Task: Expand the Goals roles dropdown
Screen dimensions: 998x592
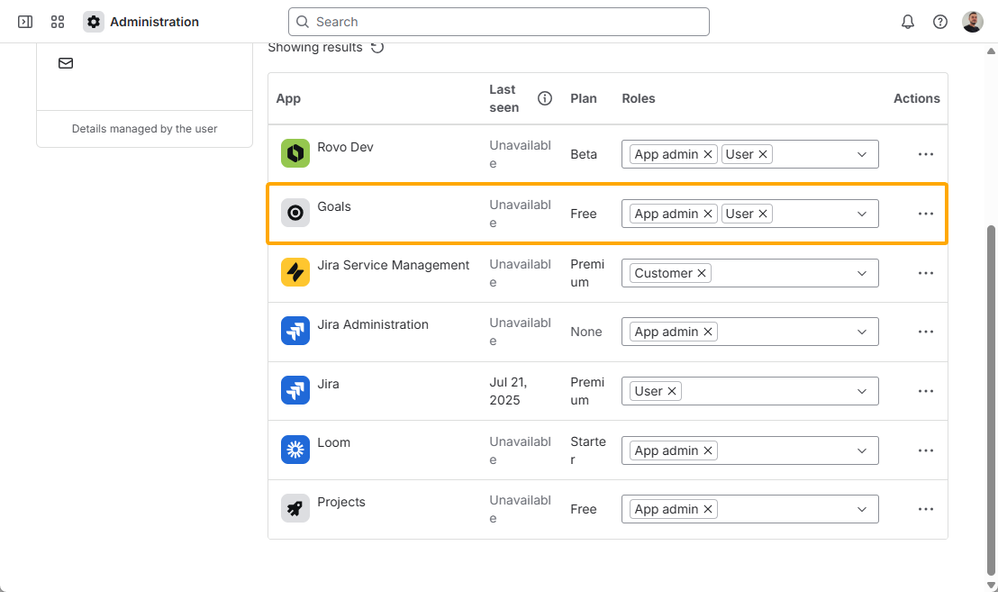Action: [862, 214]
